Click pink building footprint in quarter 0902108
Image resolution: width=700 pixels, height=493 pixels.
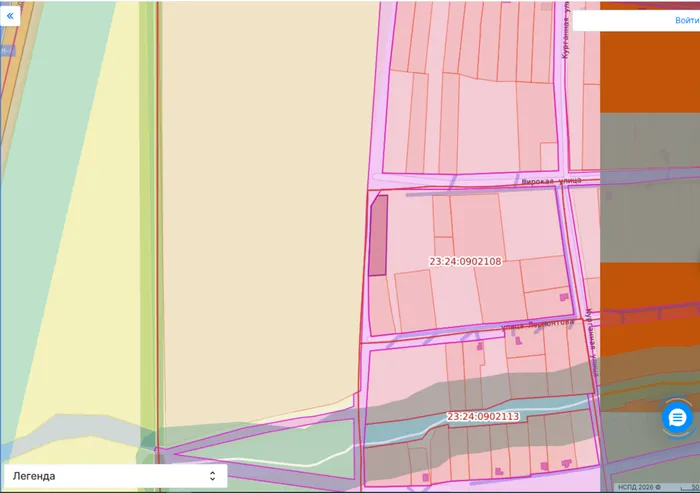[x=564, y=297]
